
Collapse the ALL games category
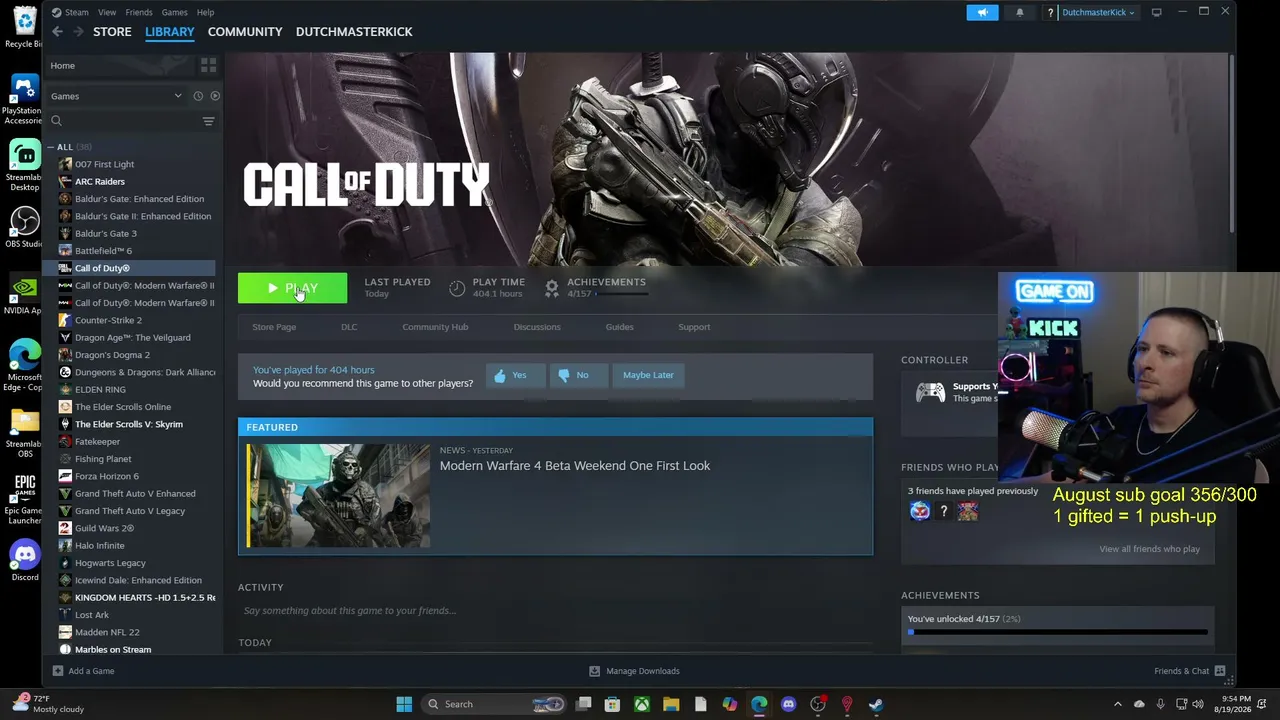pos(51,147)
